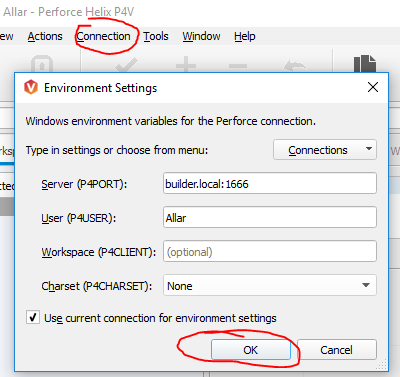Toggle Use current connection for environment settings
The image size is (400, 377).
pyautogui.click(x=33, y=317)
